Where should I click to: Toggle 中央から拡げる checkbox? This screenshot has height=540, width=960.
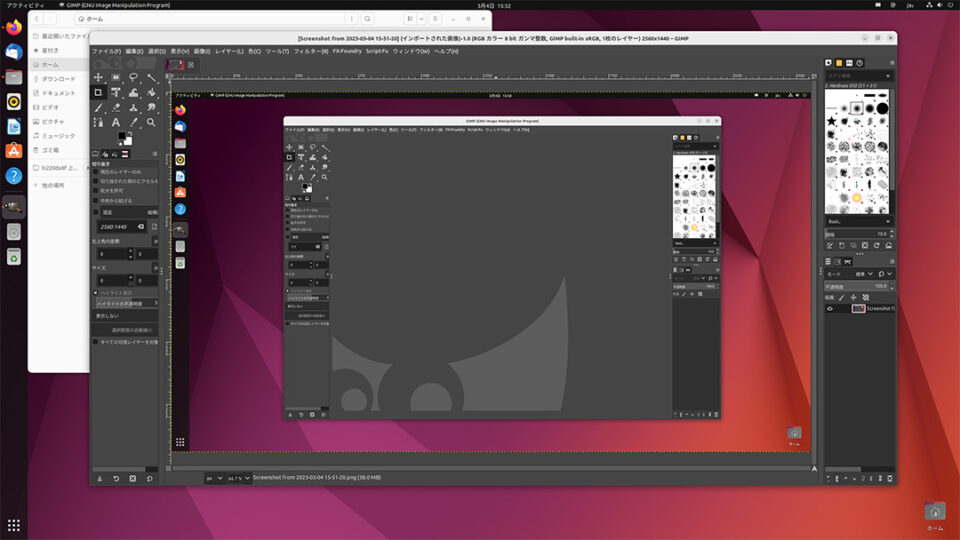pyautogui.click(x=96, y=201)
